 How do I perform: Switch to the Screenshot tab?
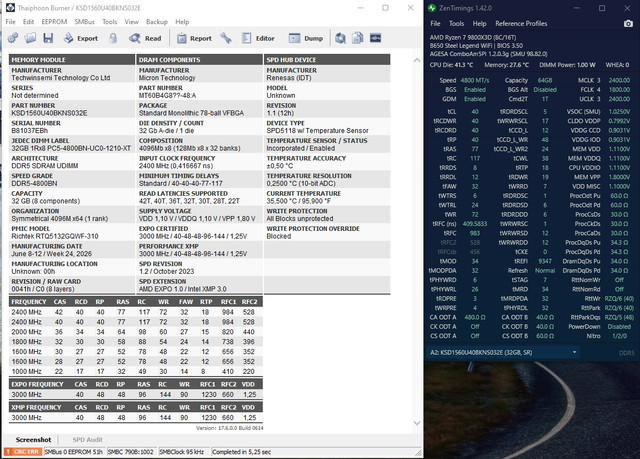tap(33, 439)
